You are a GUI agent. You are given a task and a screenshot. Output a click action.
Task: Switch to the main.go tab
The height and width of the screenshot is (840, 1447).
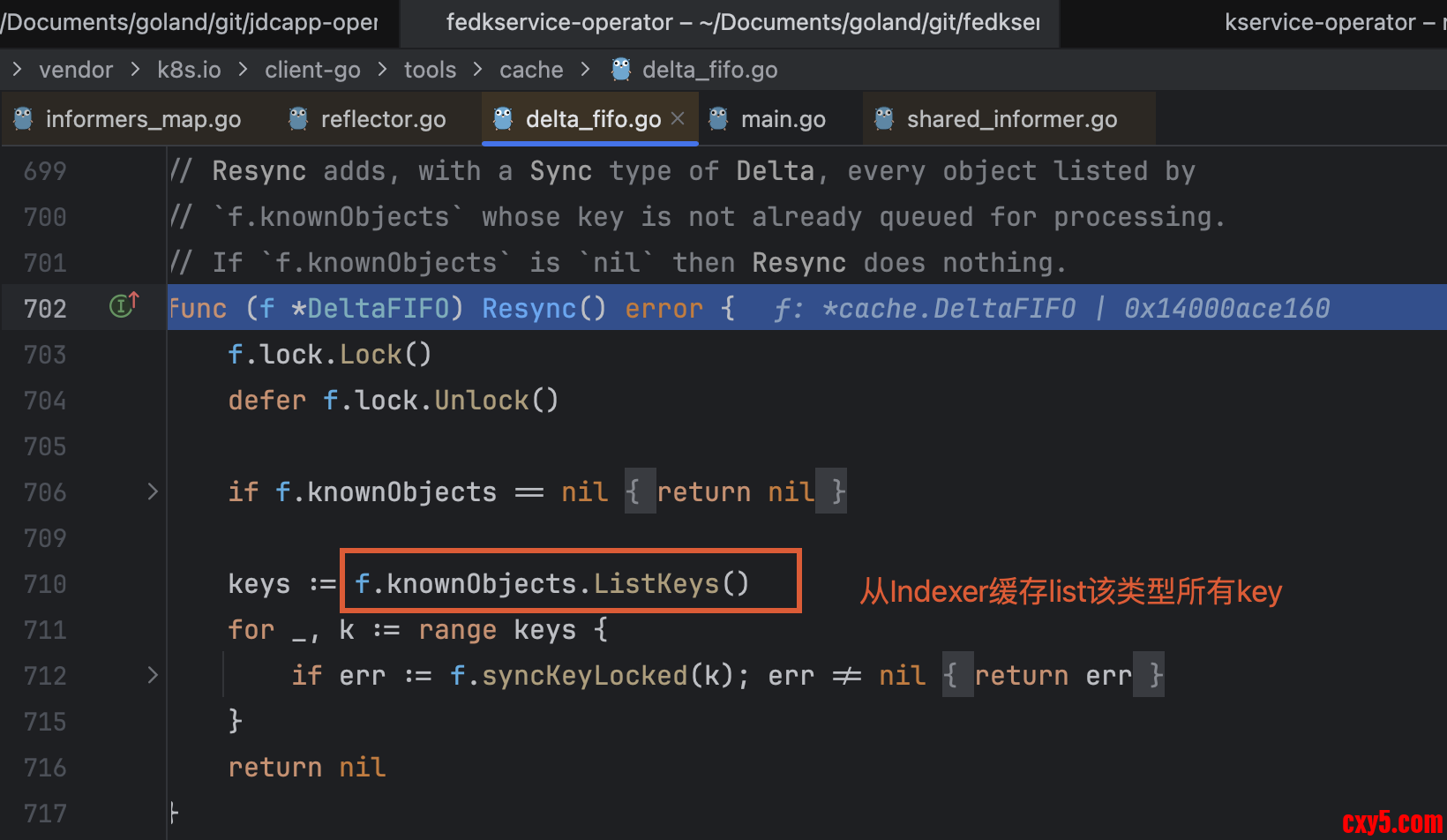pos(783,119)
